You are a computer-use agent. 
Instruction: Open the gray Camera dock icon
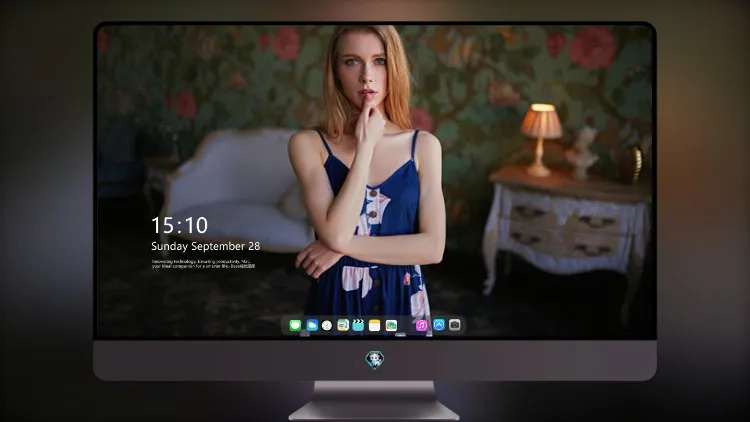click(x=455, y=325)
